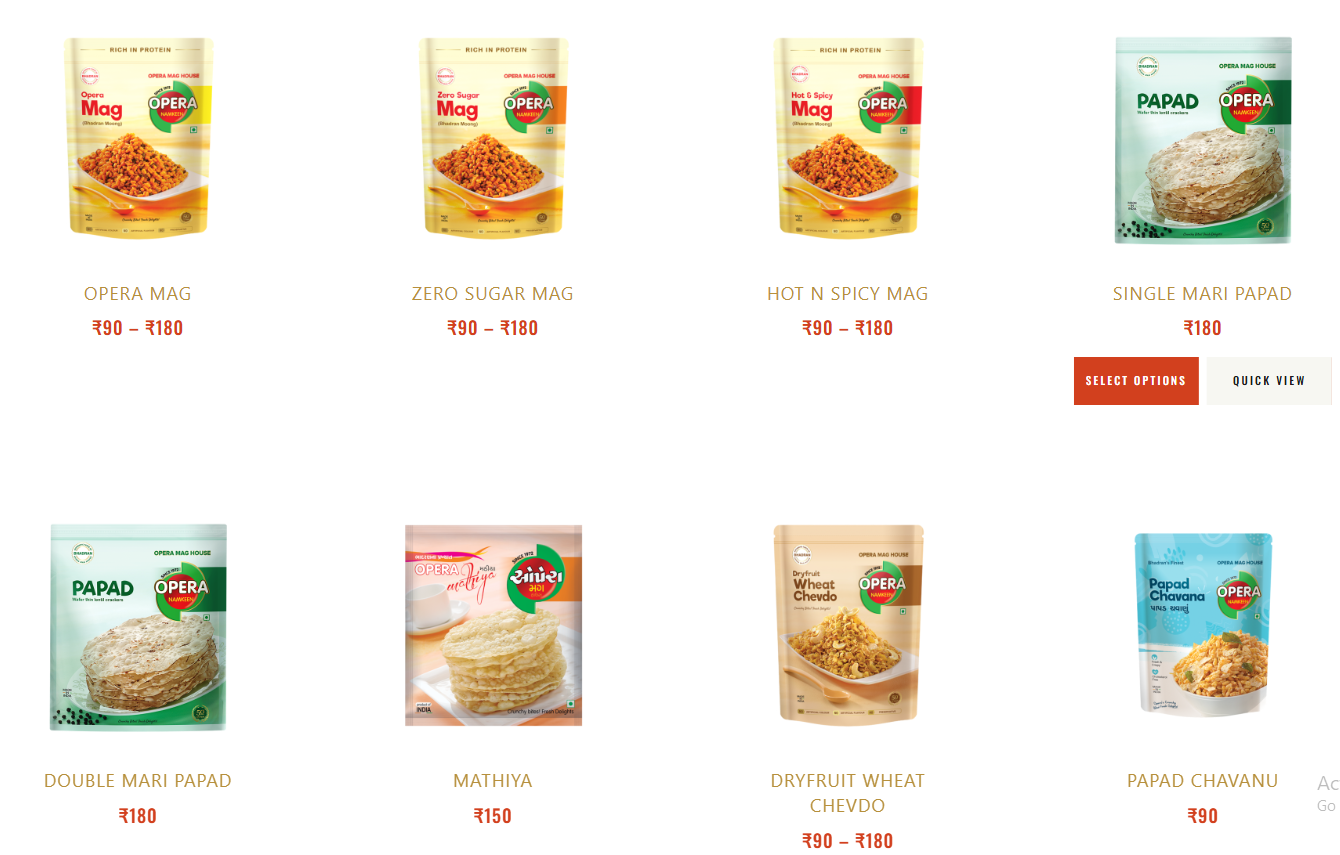1340x855 pixels.
Task: Open the OPERA MAG title link
Action: [x=138, y=294]
